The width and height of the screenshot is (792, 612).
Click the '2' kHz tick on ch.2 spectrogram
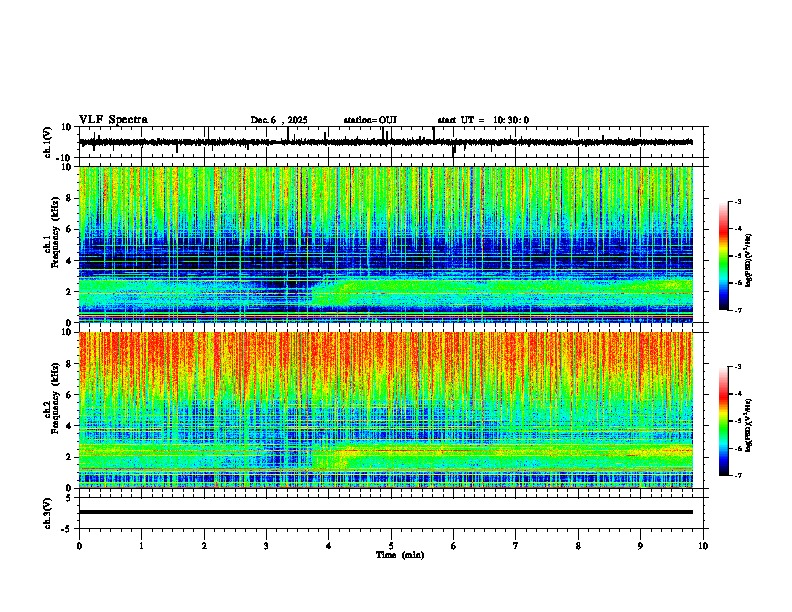[69, 457]
